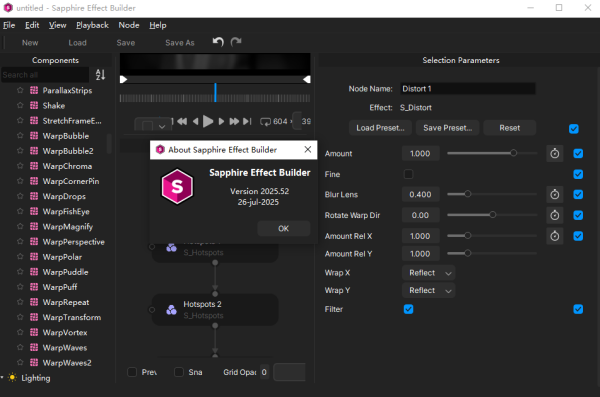
Task: Step forward one frame button
Action: (221, 121)
